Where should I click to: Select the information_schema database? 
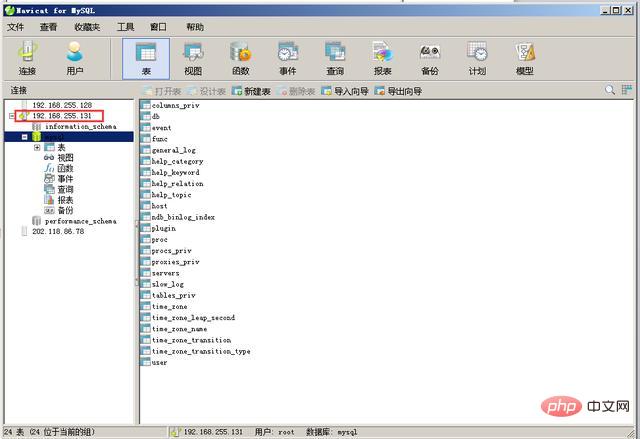pyautogui.click(x=81, y=126)
